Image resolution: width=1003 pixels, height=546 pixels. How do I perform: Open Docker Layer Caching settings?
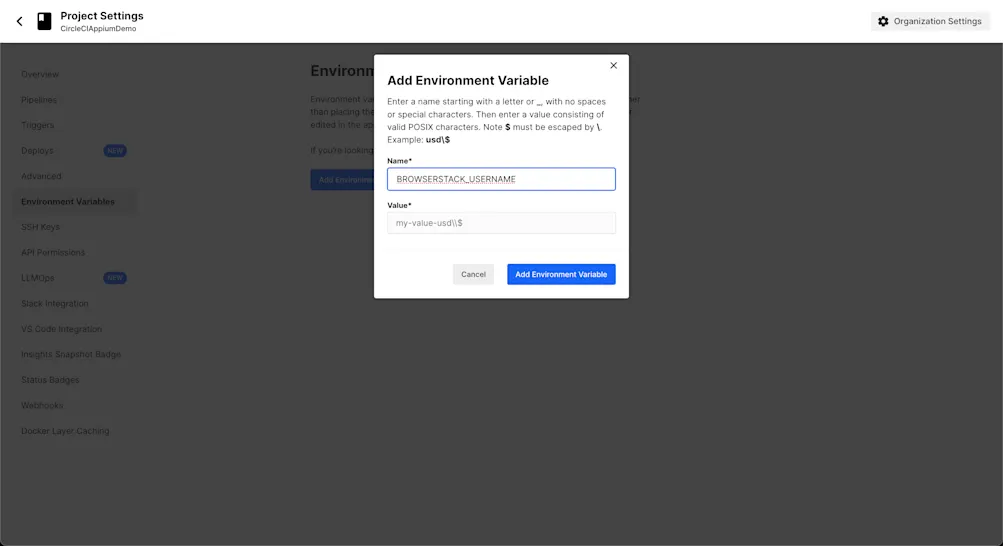[x=65, y=431]
